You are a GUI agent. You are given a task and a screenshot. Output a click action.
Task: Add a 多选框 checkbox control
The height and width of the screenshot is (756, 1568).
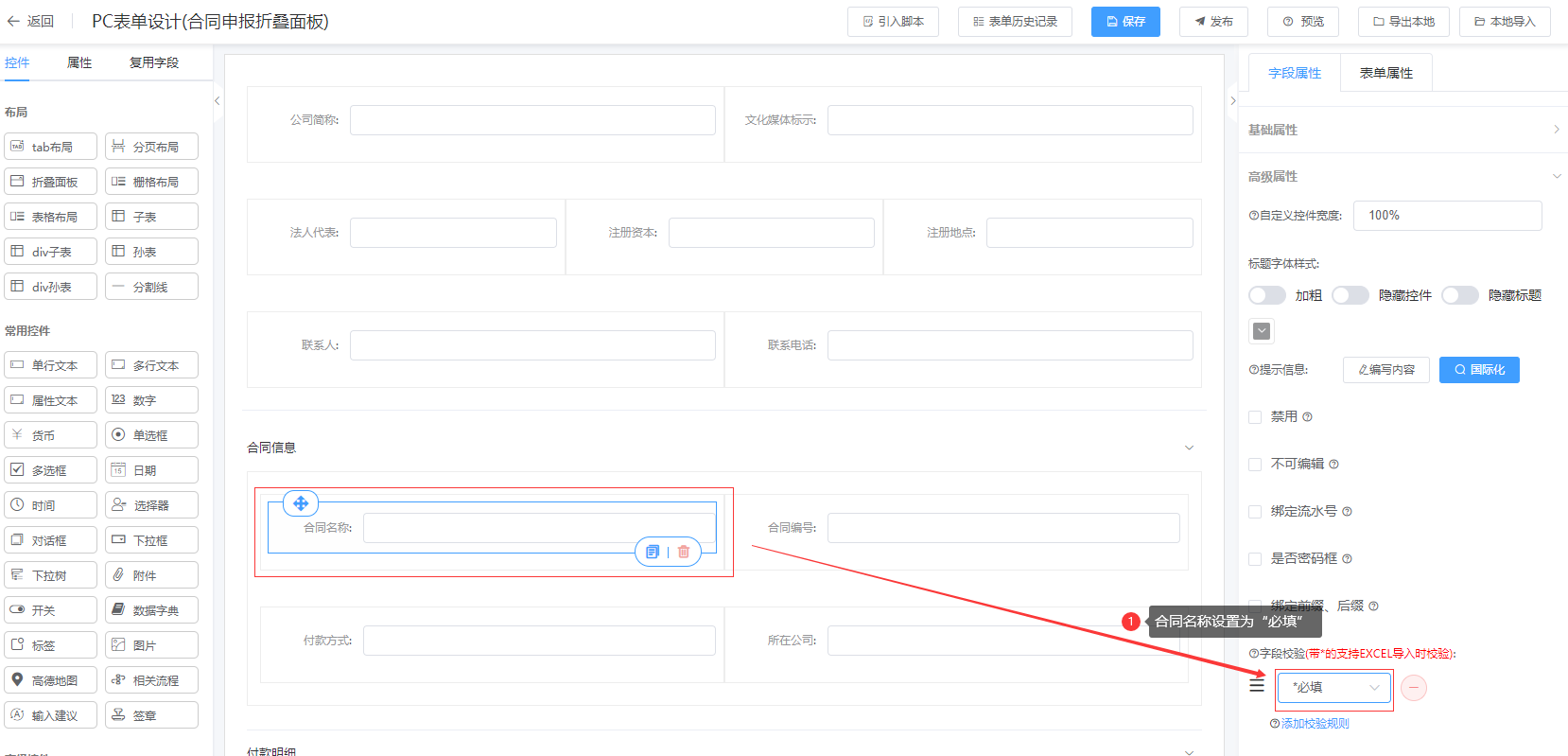click(51, 470)
